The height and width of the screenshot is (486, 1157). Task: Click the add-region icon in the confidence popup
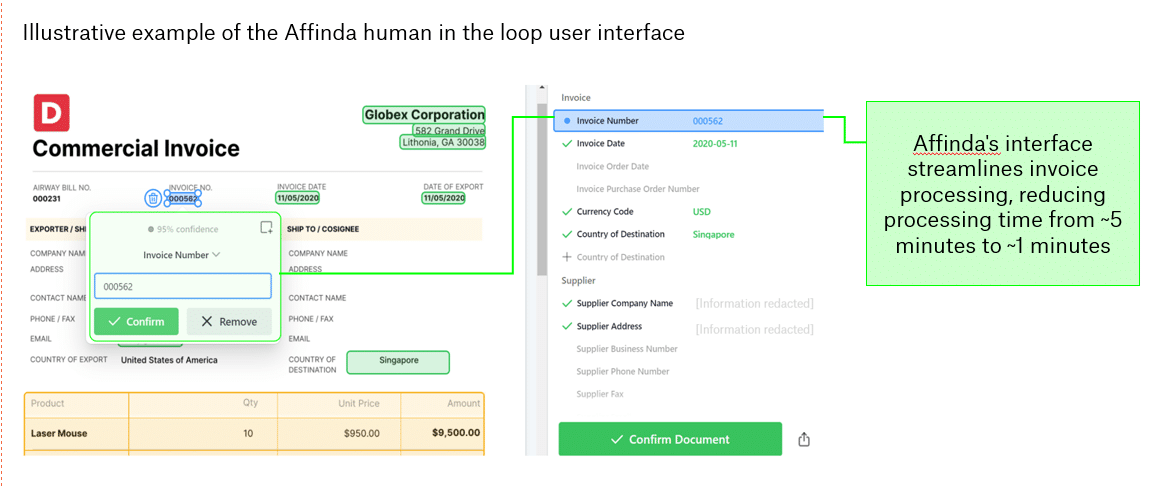point(266,228)
